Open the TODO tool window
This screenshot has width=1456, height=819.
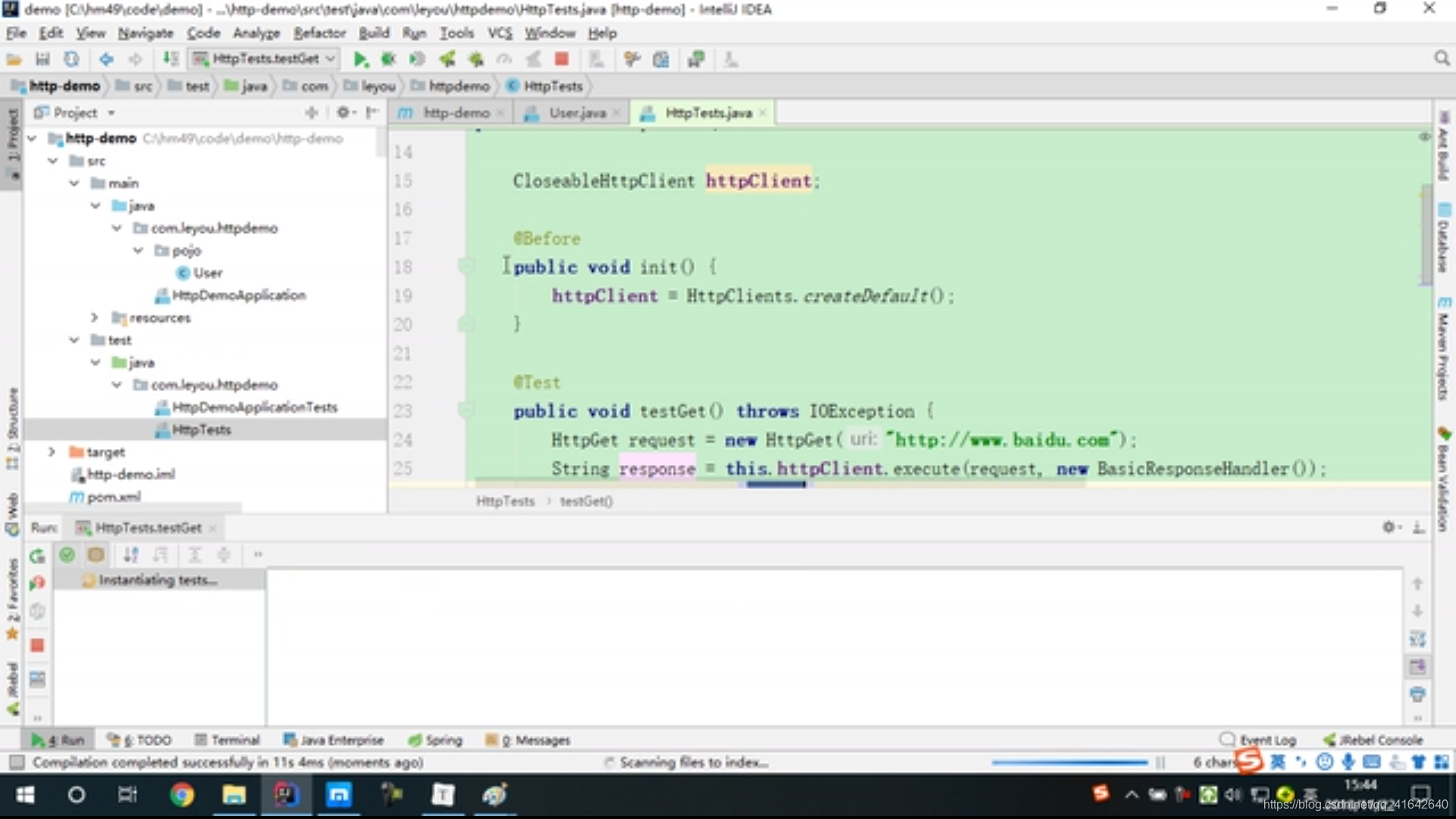click(140, 740)
